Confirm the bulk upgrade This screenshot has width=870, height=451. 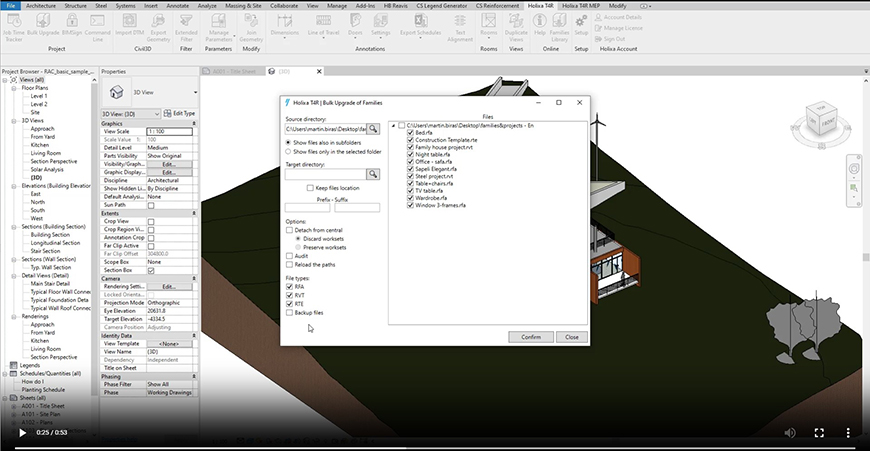pyautogui.click(x=531, y=337)
